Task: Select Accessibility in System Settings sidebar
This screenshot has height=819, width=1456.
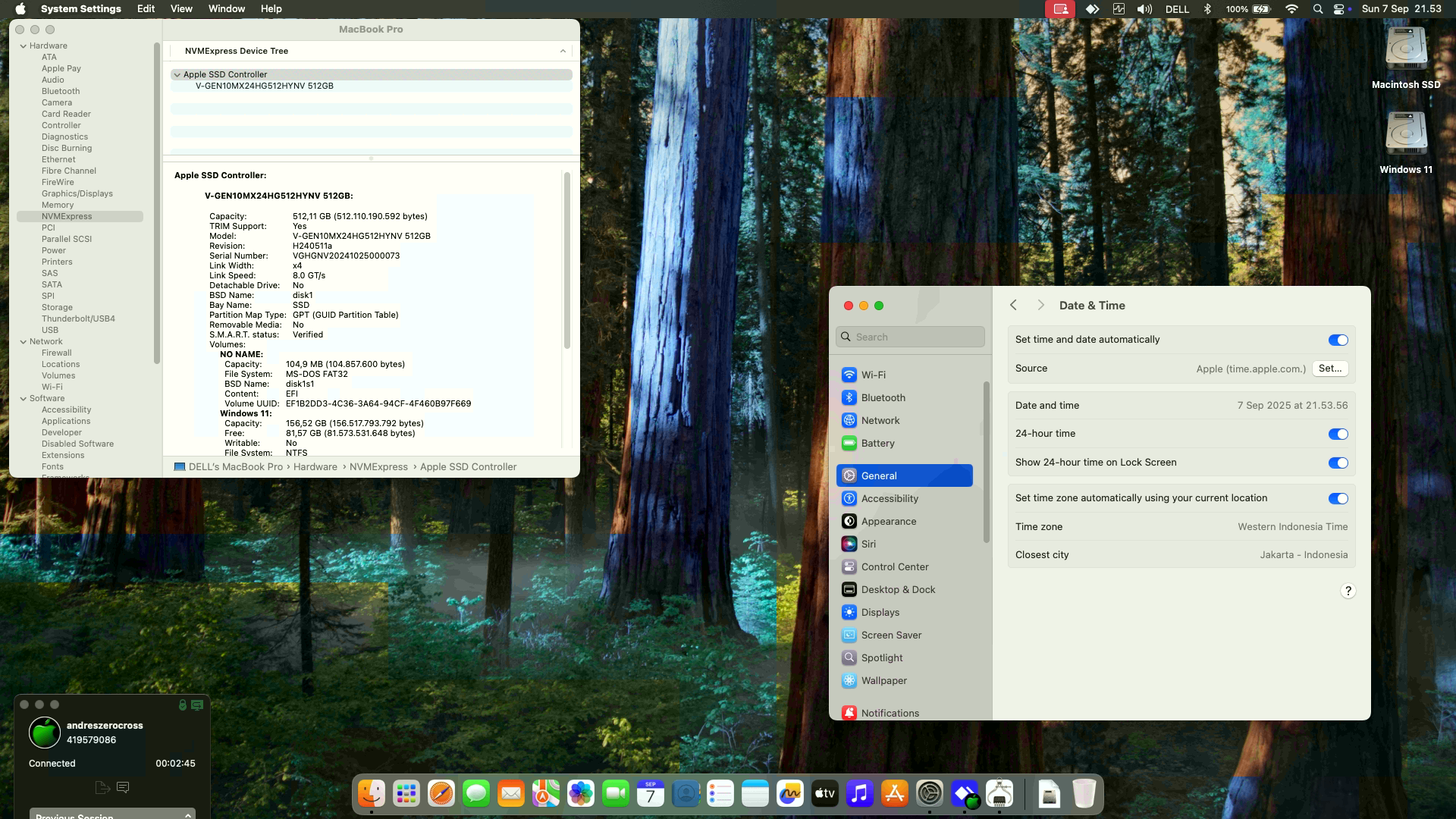Action: click(904, 498)
